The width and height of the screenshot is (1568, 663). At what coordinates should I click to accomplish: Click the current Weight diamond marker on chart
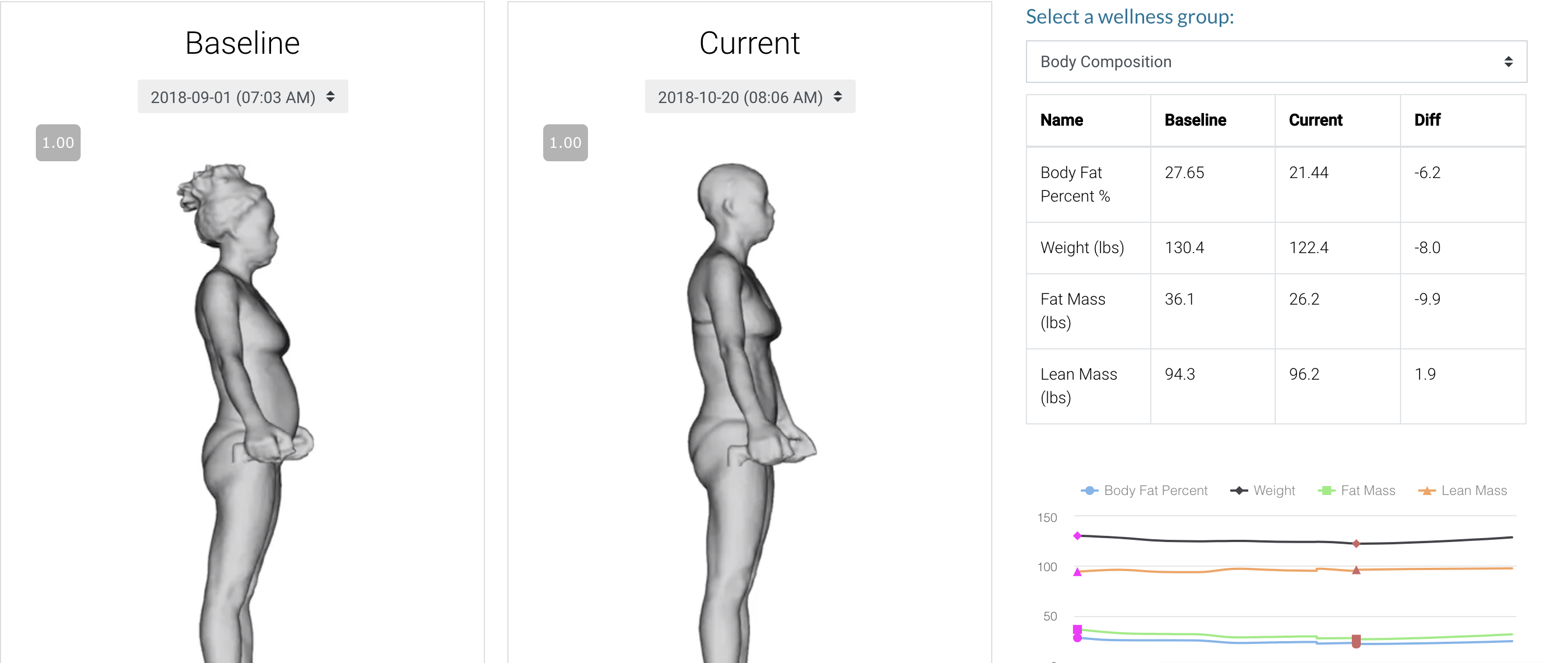point(1356,544)
